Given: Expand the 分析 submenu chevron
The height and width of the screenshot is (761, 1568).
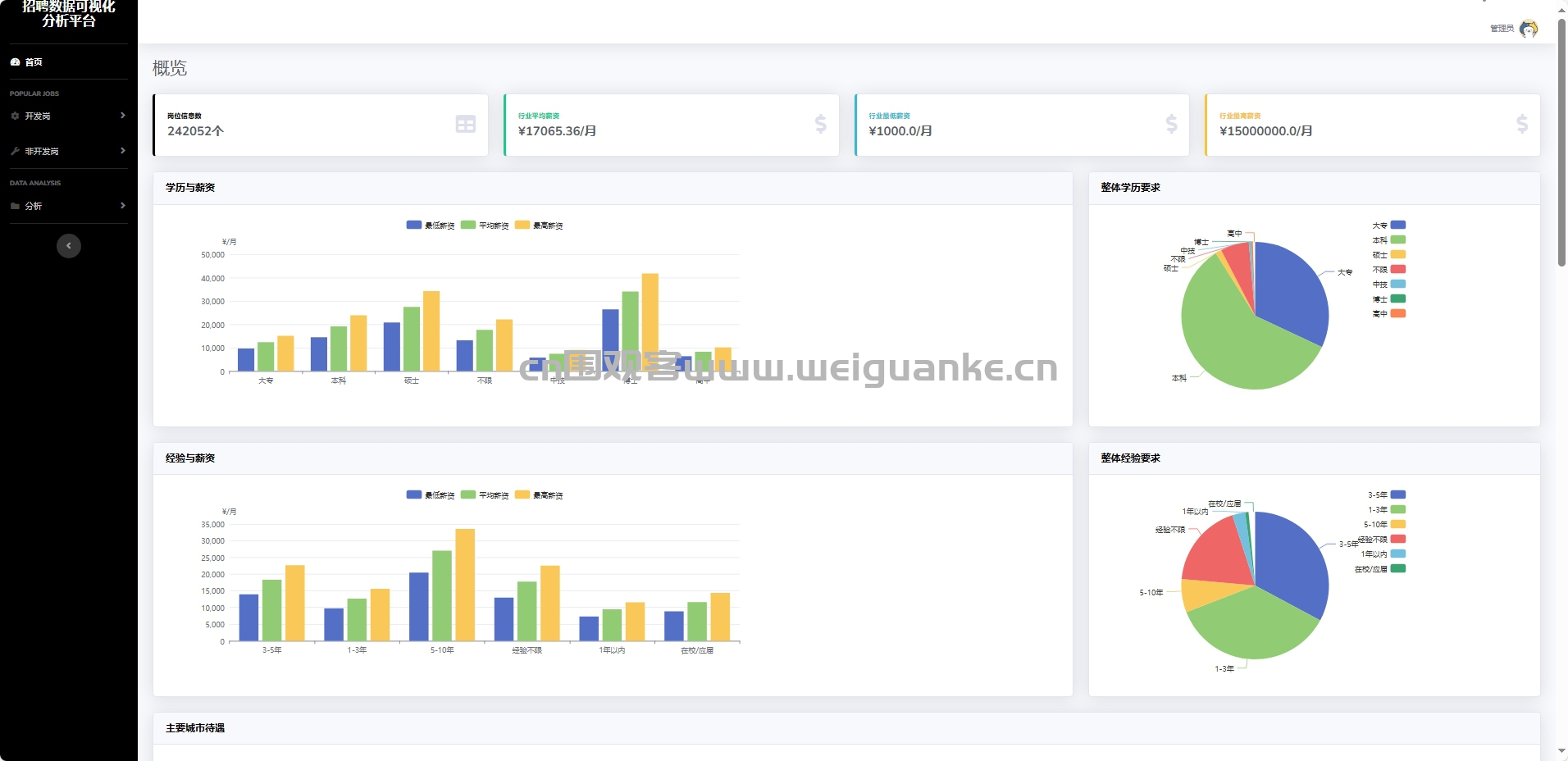Looking at the screenshot, I should [x=122, y=206].
